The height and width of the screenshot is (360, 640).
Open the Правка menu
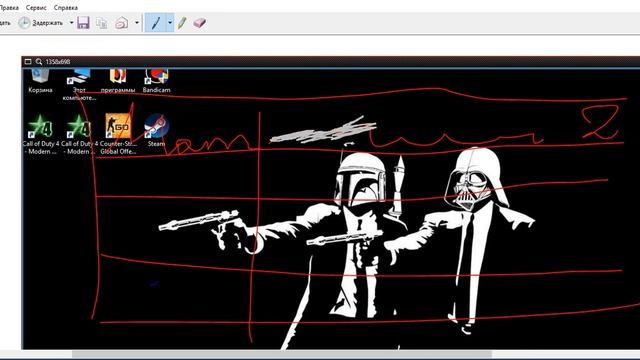coord(9,8)
